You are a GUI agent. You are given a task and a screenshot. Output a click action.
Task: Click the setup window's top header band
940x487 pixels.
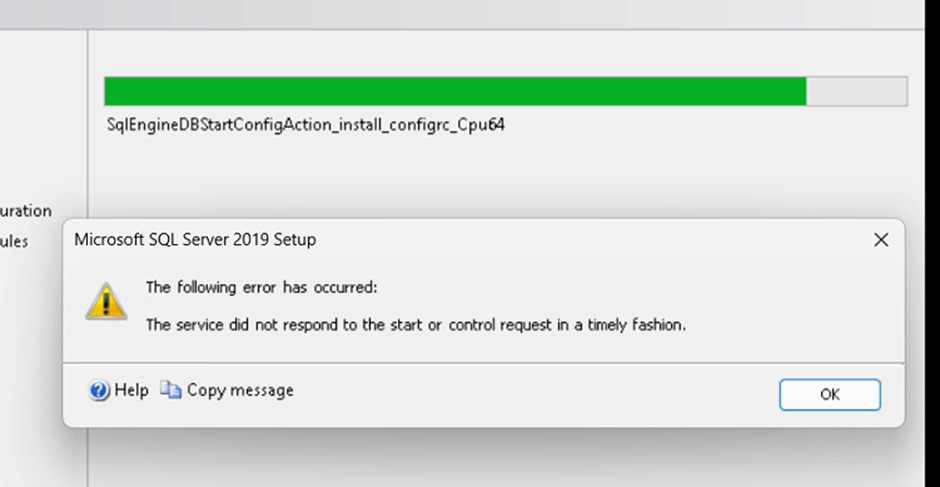point(460,13)
